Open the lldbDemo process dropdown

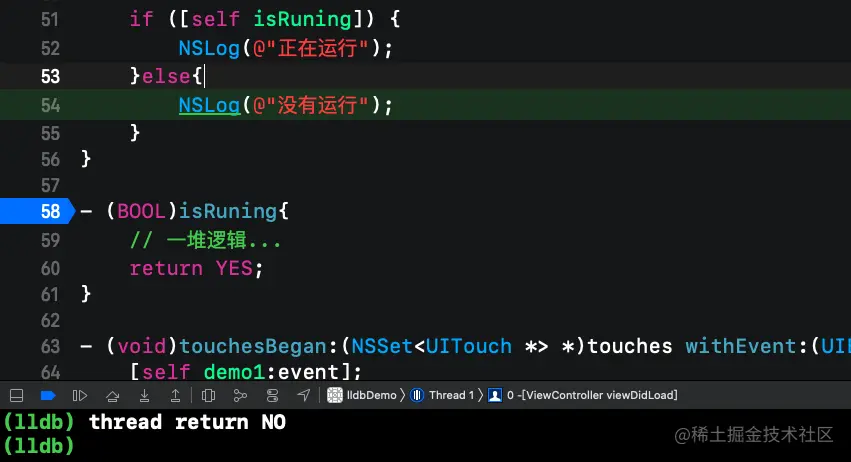[x=362, y=396]
